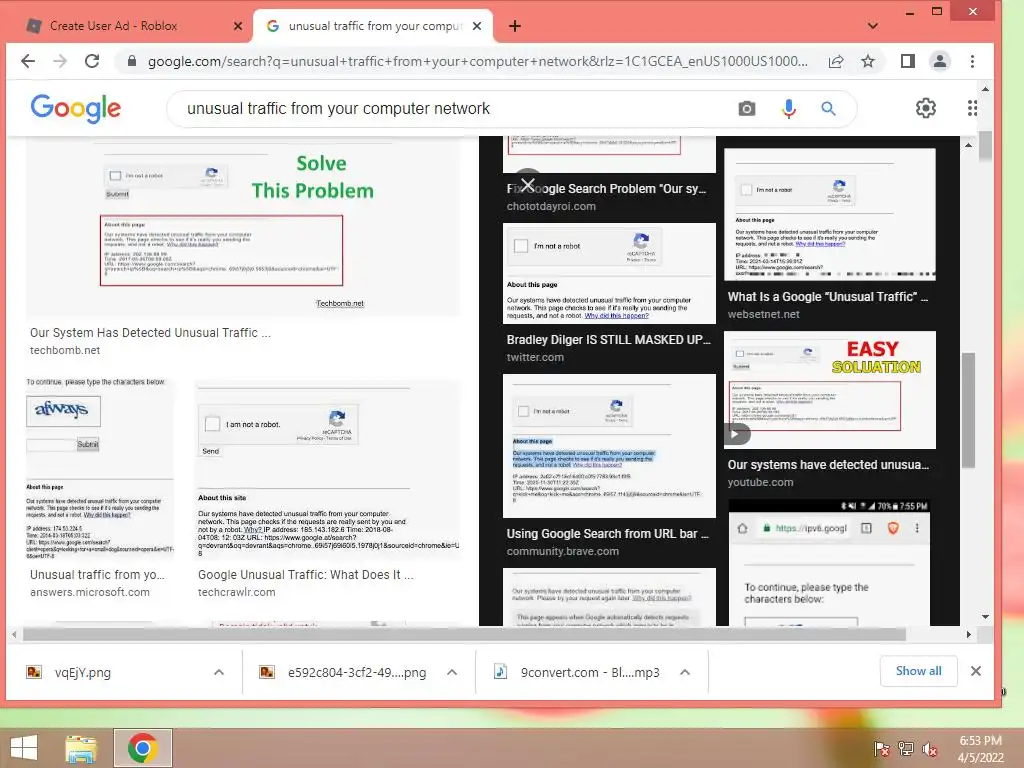The image size is (1024, 768).
Task: Open Google quick settings gear
Action: [925, 108]
